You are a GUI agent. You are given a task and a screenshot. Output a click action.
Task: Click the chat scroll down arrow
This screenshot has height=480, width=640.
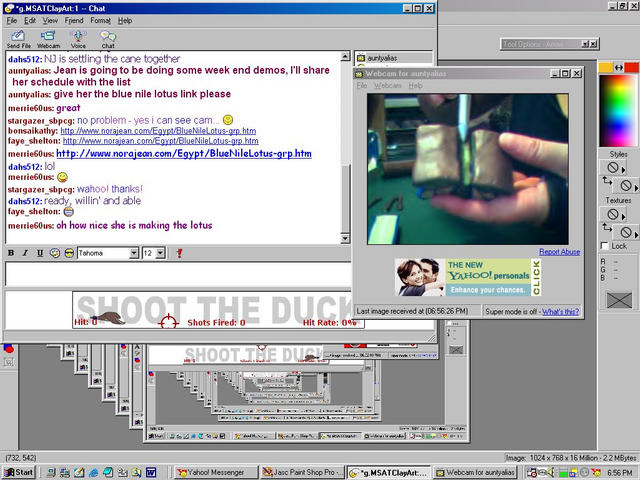(x=345, y=239)
